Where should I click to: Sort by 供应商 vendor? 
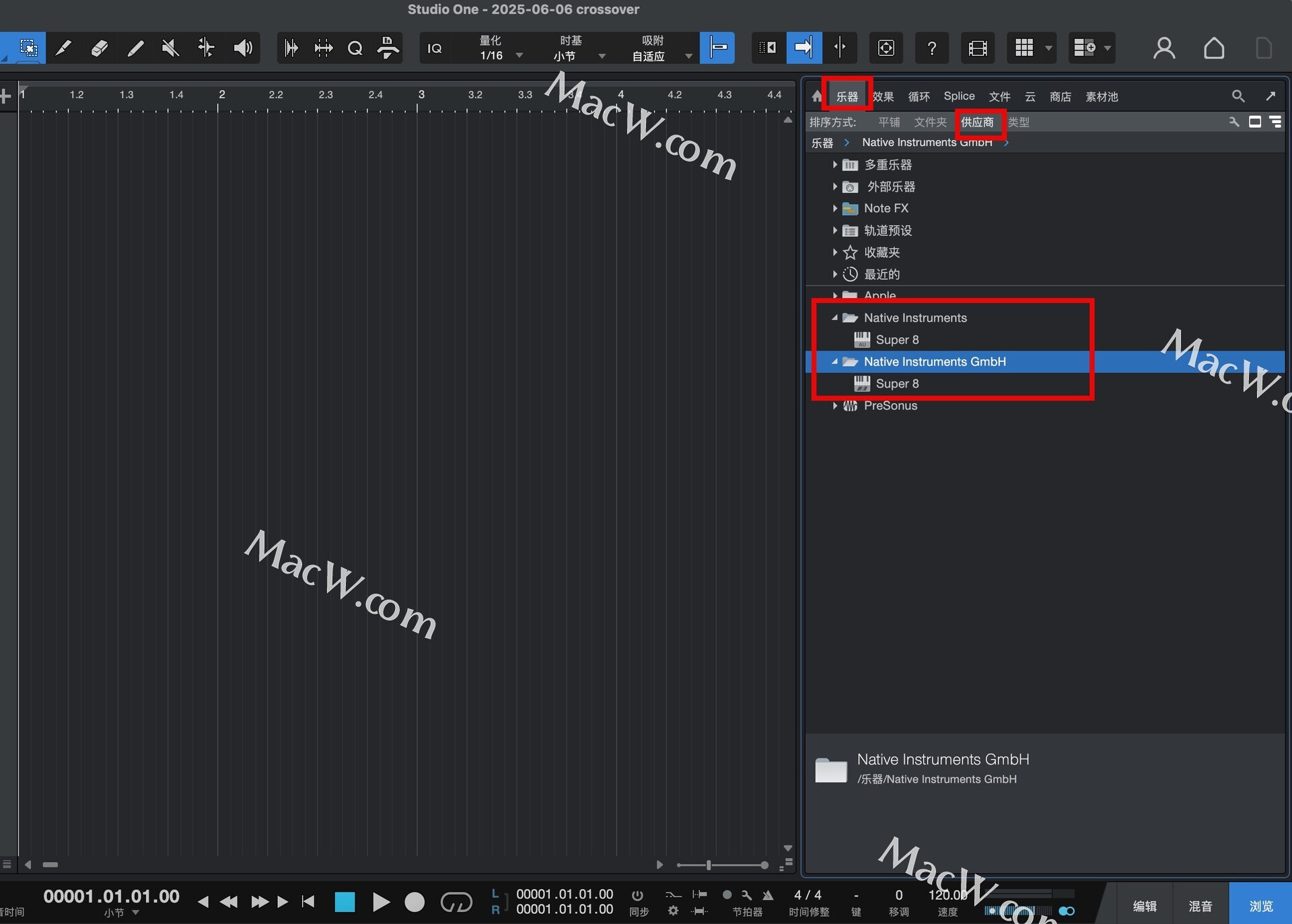(977, 122)
